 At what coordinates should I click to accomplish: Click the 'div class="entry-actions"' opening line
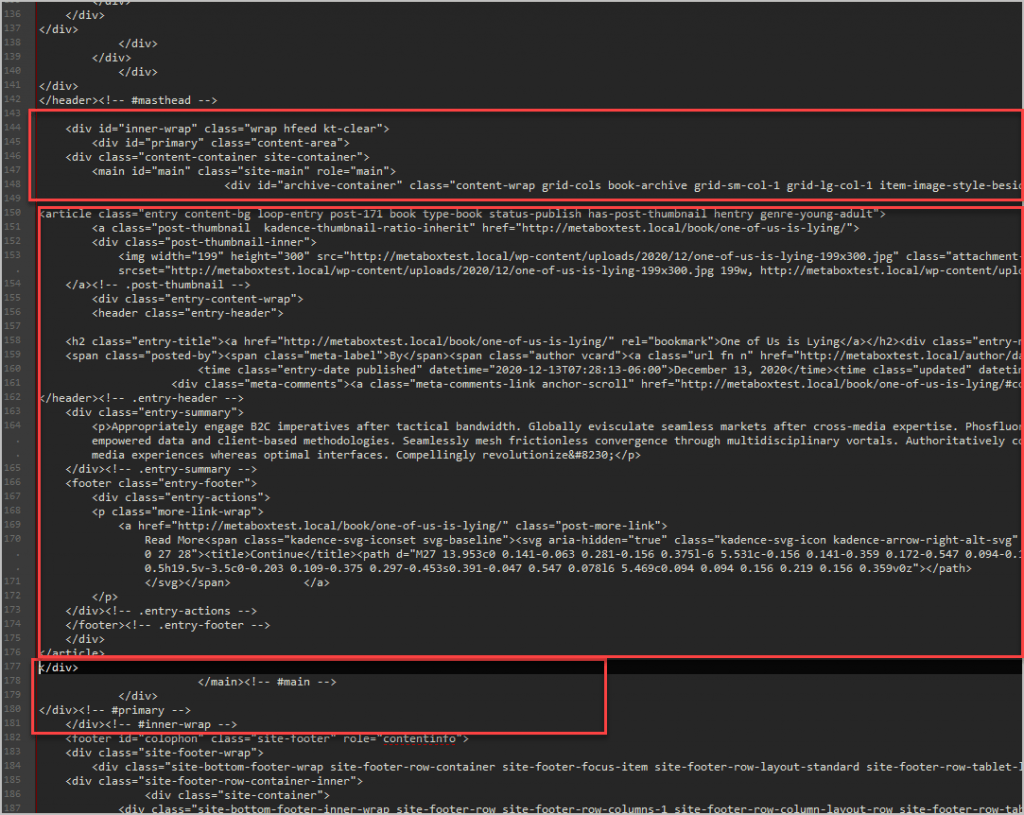point(181,498)
